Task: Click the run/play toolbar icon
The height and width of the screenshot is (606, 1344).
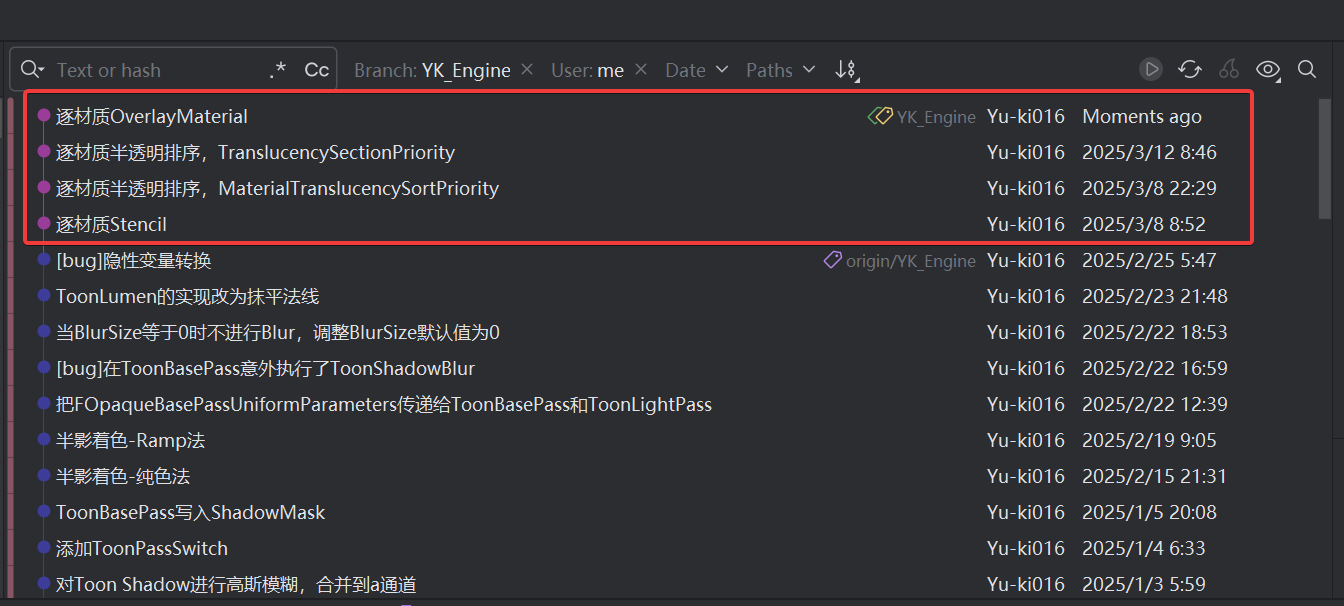Action: (1151, 69)
